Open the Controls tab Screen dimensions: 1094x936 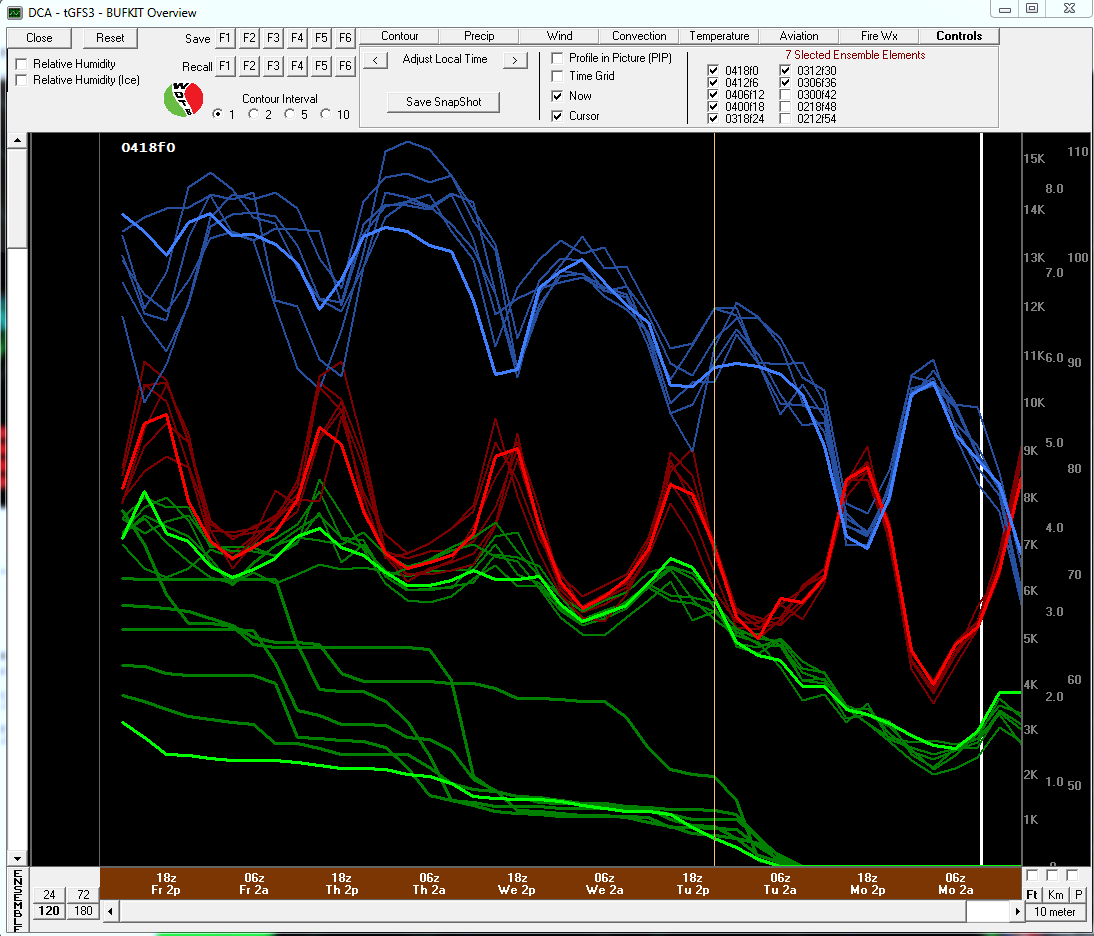(959, 36)
